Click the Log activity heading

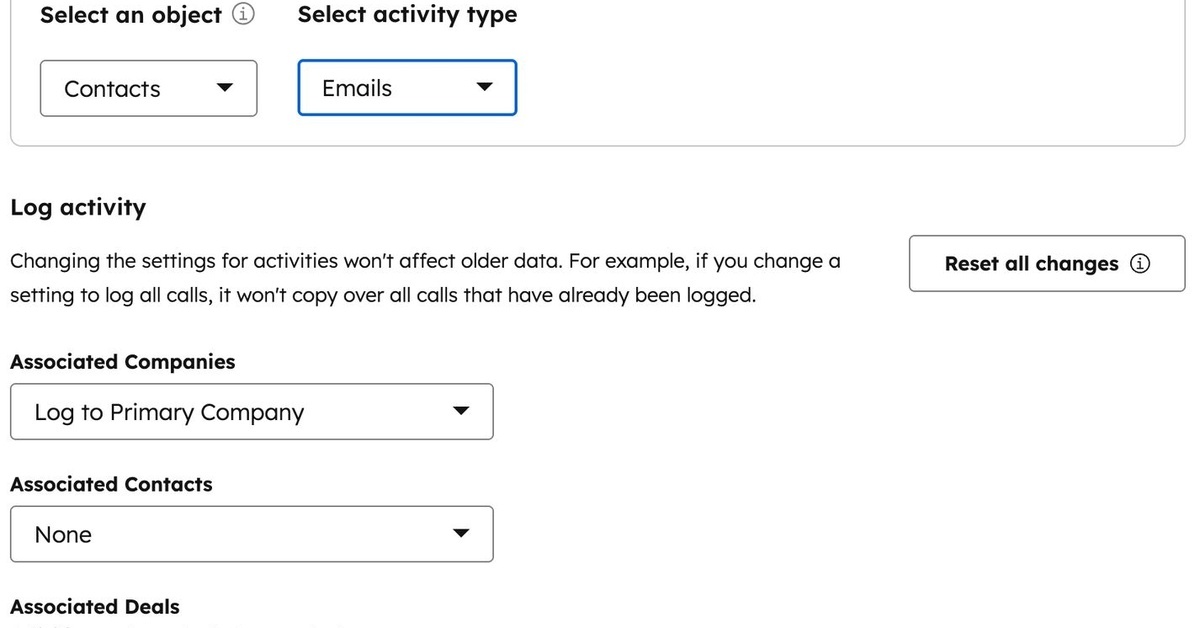point(78,207)
